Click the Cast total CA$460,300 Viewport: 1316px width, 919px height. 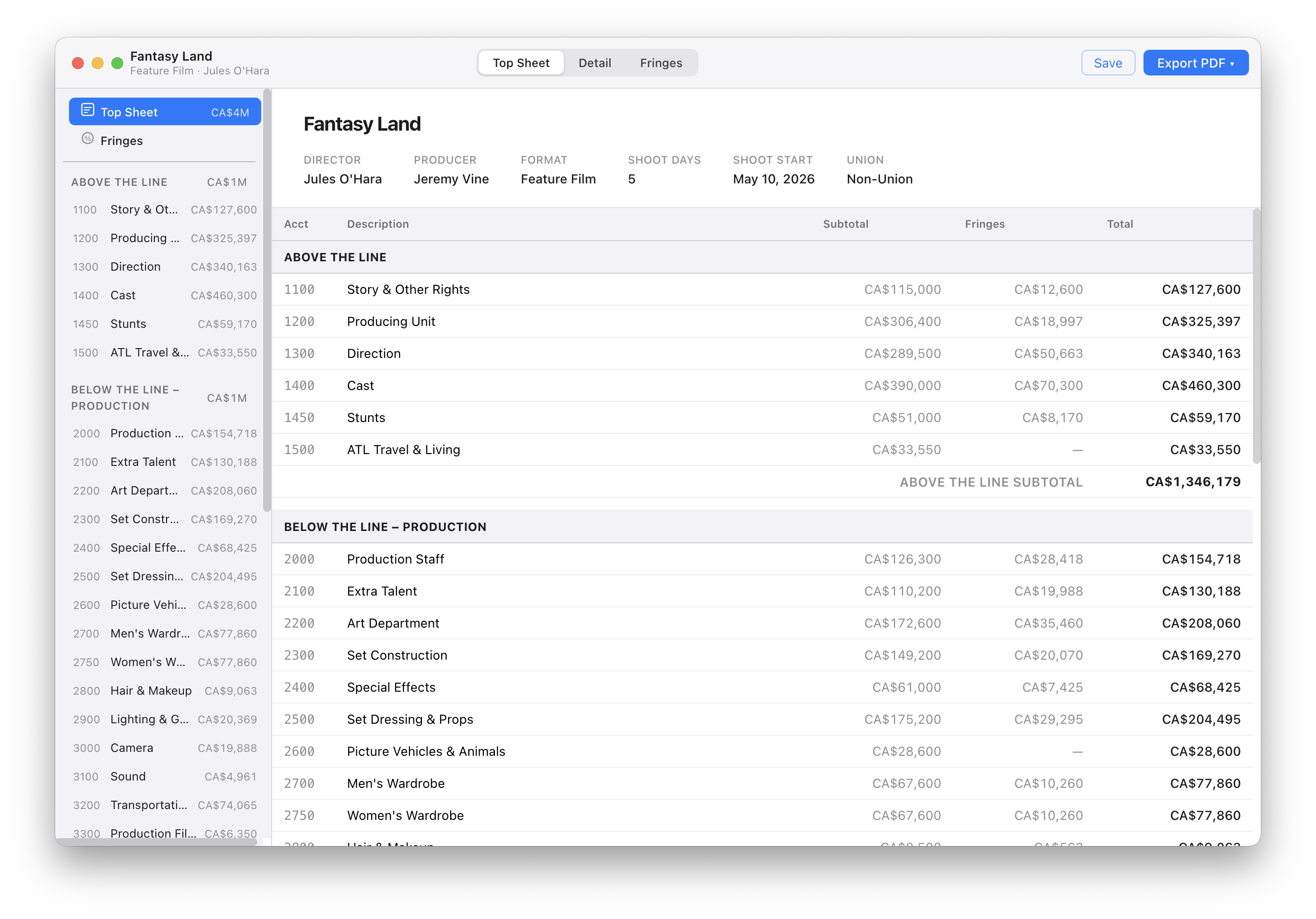coord(1201,387)
